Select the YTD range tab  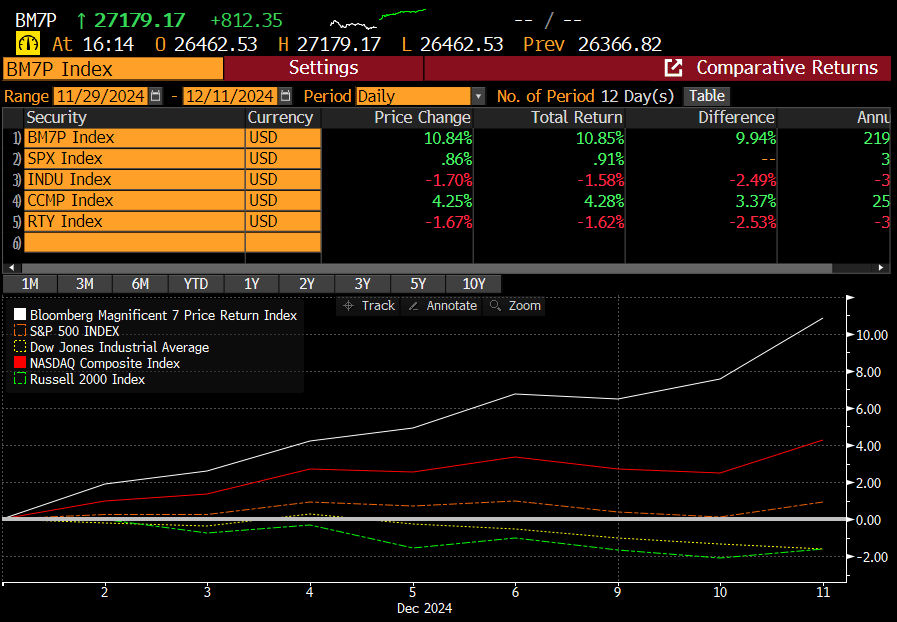[196, 284]
